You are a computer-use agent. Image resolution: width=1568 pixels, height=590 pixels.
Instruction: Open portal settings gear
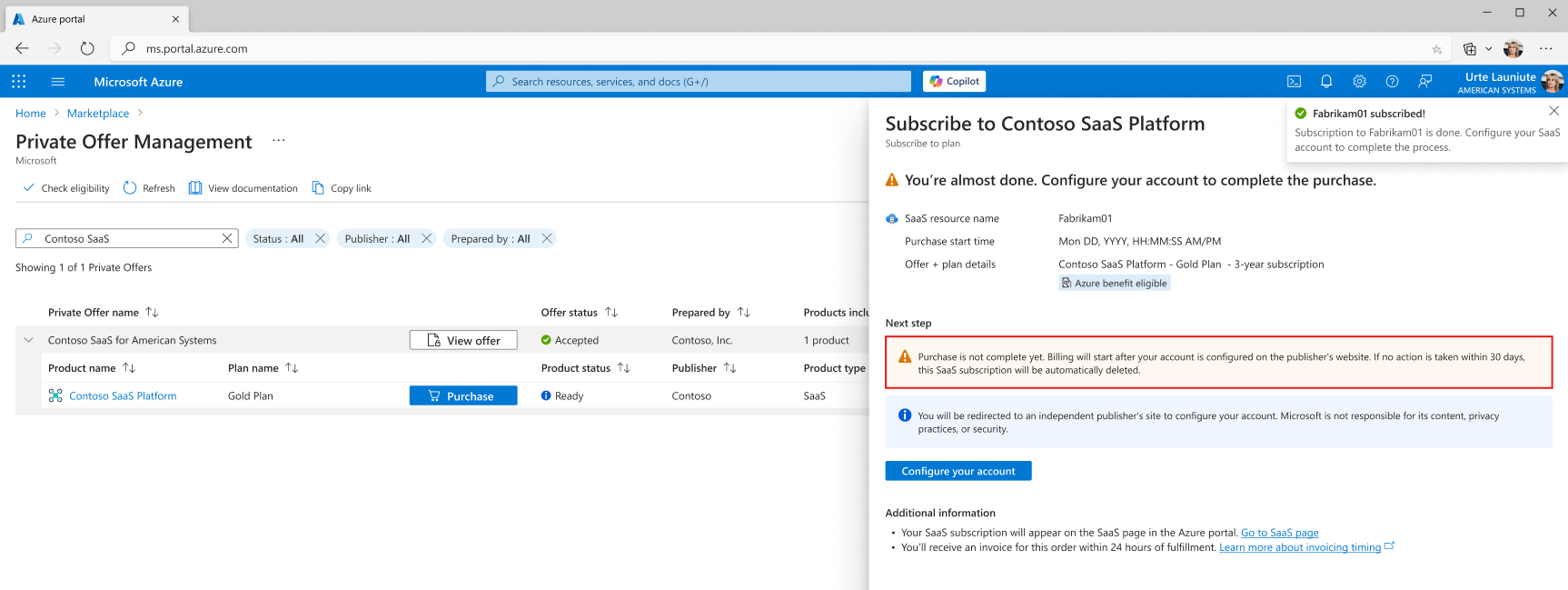[x=1359, y=82]
